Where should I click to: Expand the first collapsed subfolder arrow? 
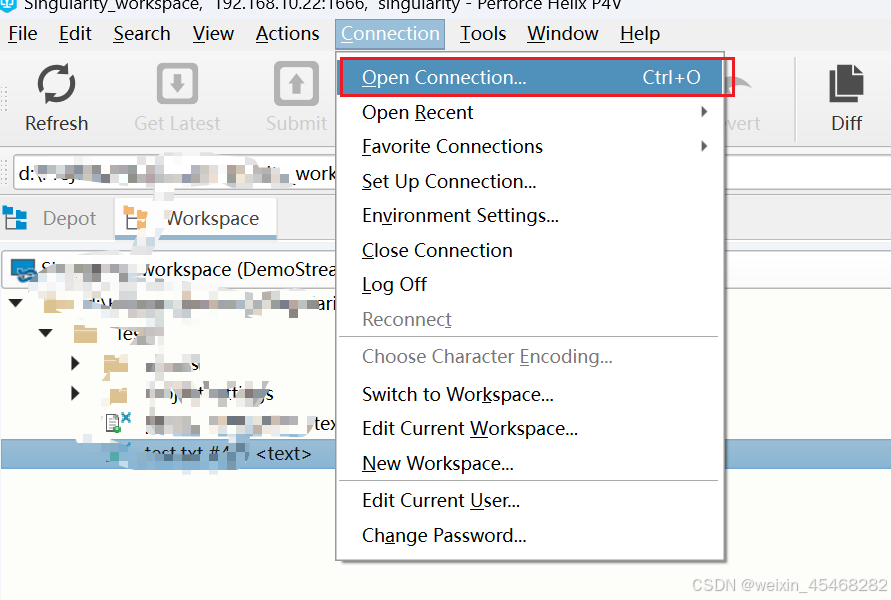click(x=76, y=363)
